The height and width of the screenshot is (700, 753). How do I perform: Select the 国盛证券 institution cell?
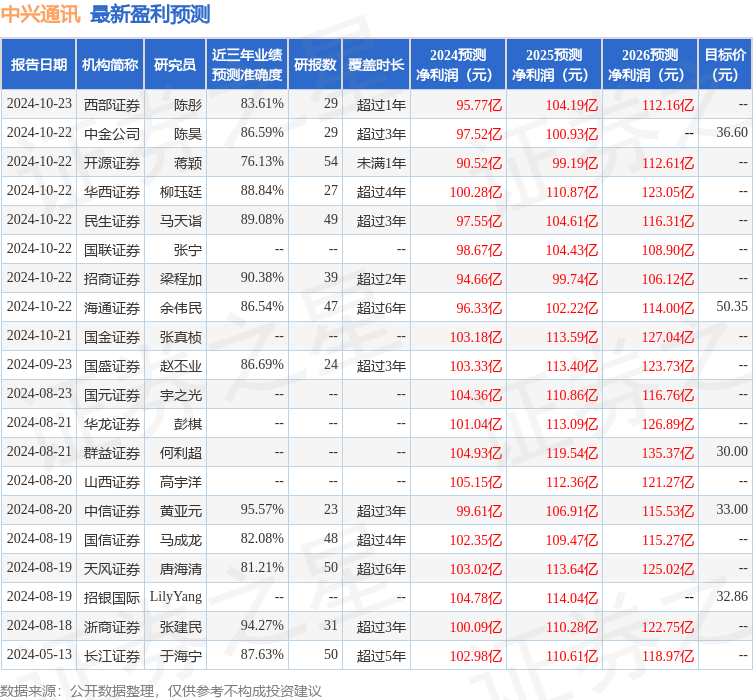tap(112, 366)
